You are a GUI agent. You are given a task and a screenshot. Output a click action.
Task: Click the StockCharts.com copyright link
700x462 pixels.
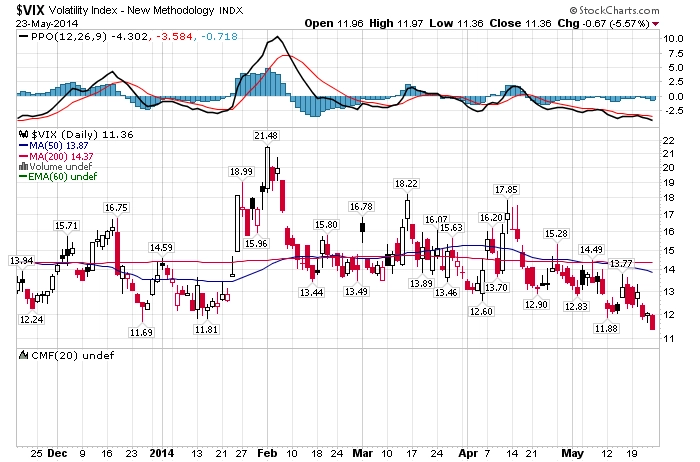[x=614, y=10]
